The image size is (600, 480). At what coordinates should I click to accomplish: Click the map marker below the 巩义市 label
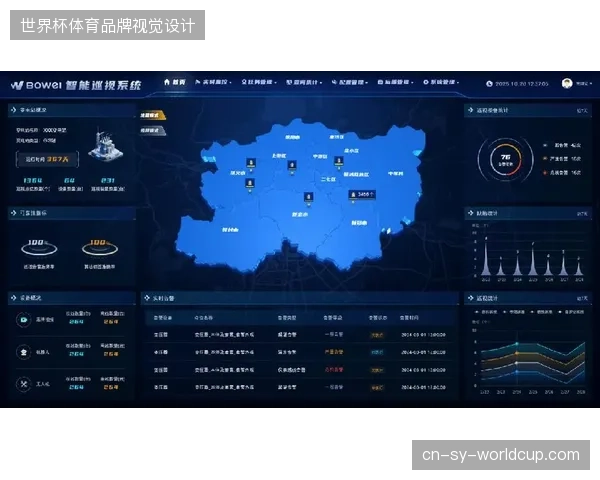(250, 184)
